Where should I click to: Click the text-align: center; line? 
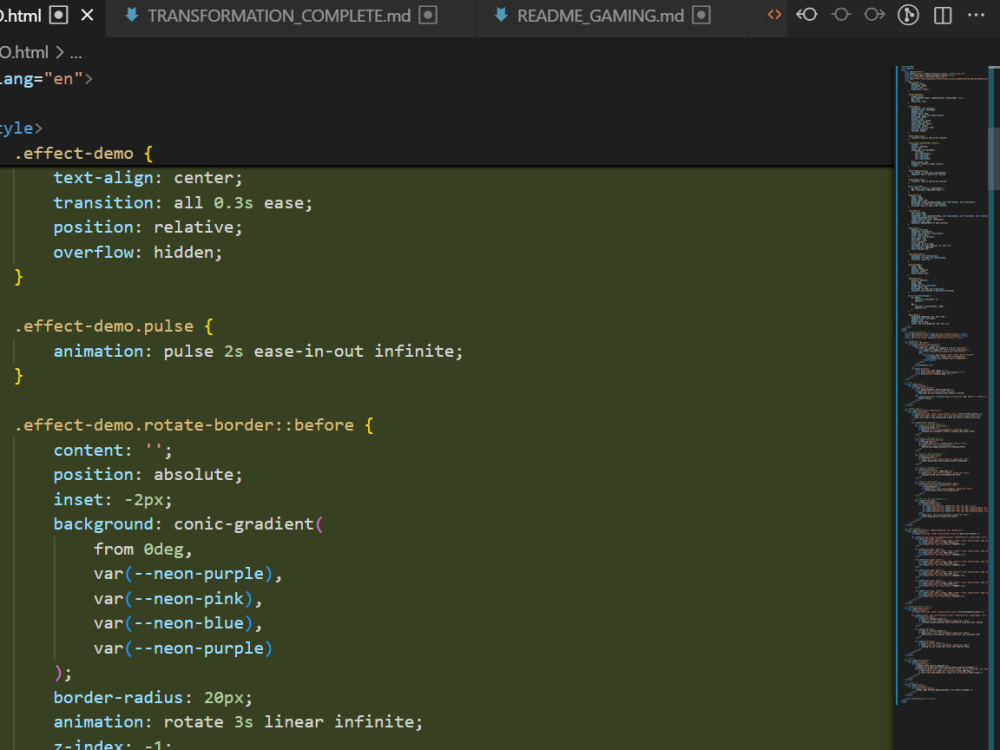tap(147, 178)
